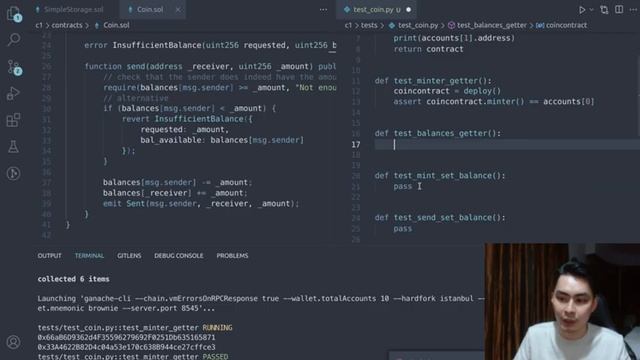
Task: Open the PROBLEMS panel tab
Action: (232, 256)
